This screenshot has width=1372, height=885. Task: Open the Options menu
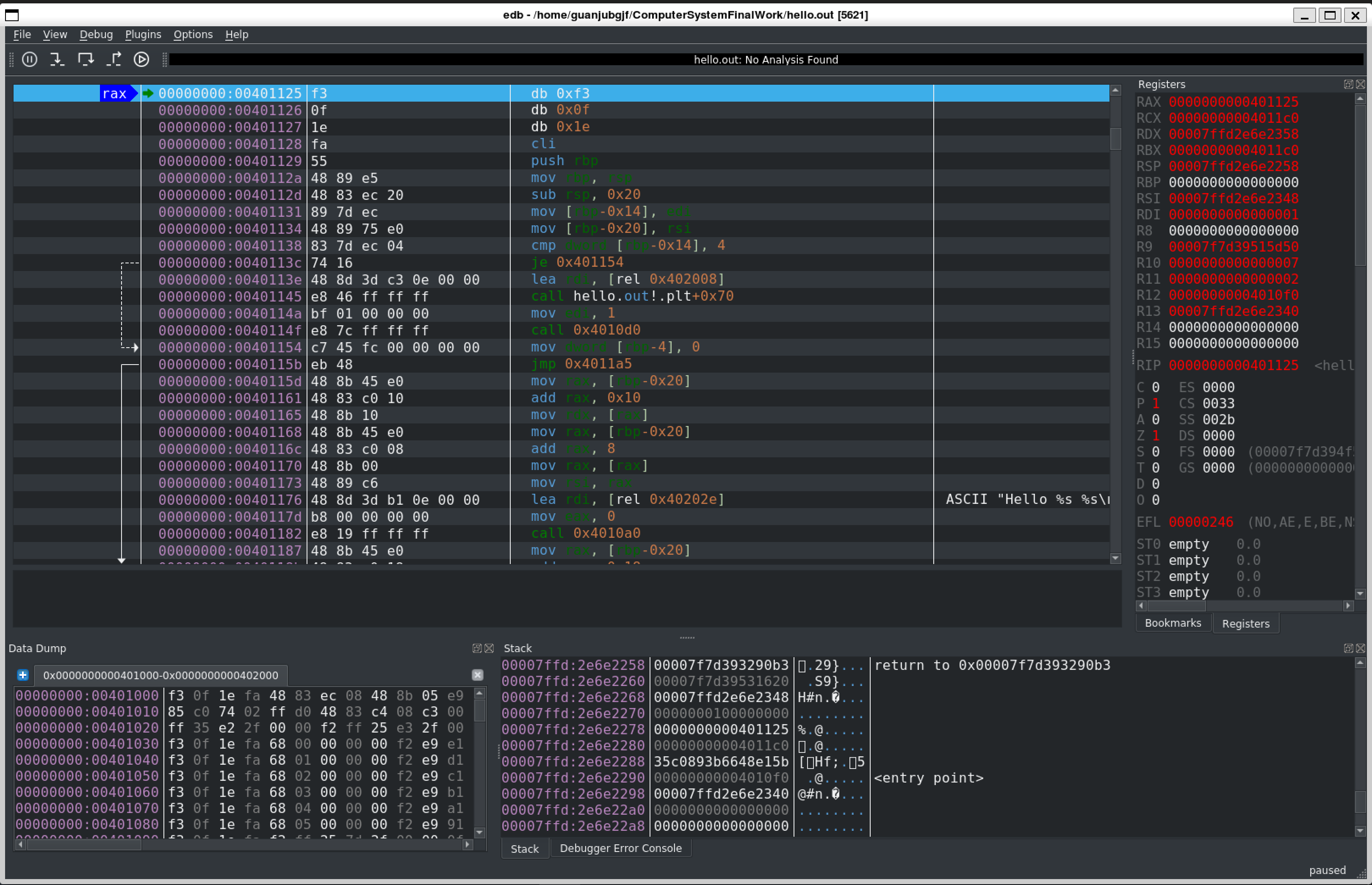(193, 34)
